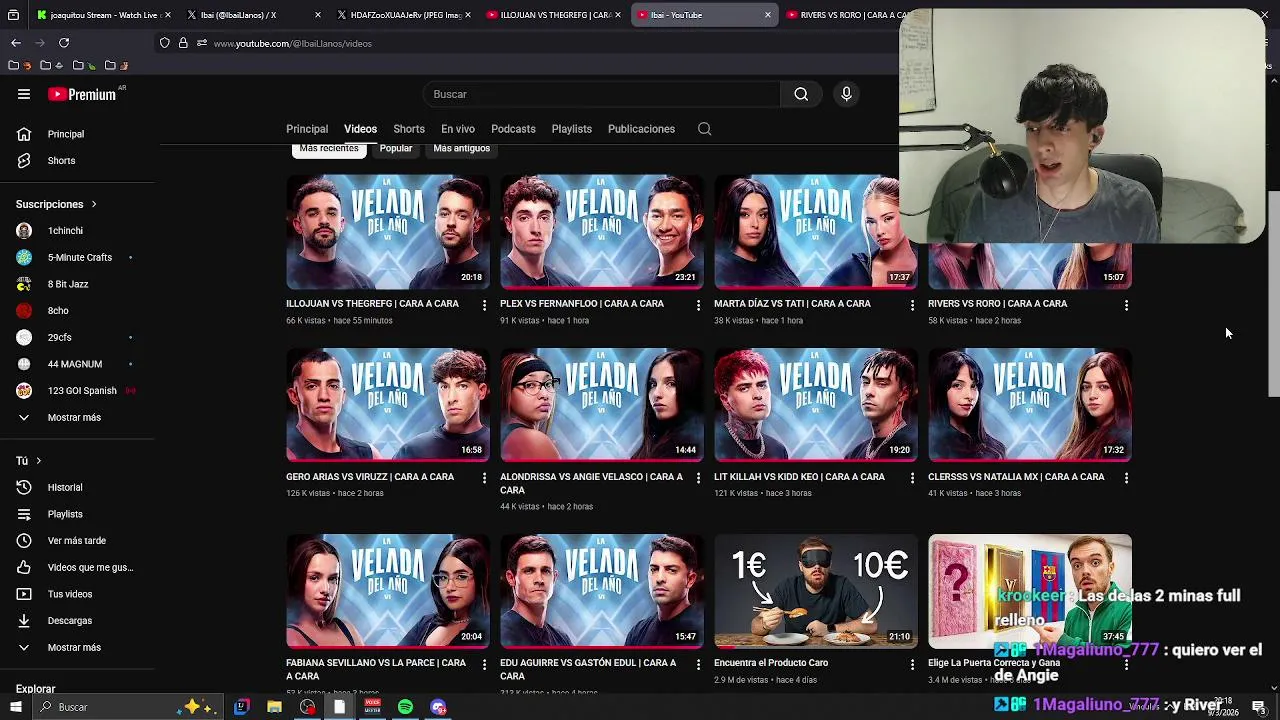The width and height of the screenshot is (1280, 720).
Task: Close the Ibai - YouTube browser tab
Action: [x=768, y=15]
